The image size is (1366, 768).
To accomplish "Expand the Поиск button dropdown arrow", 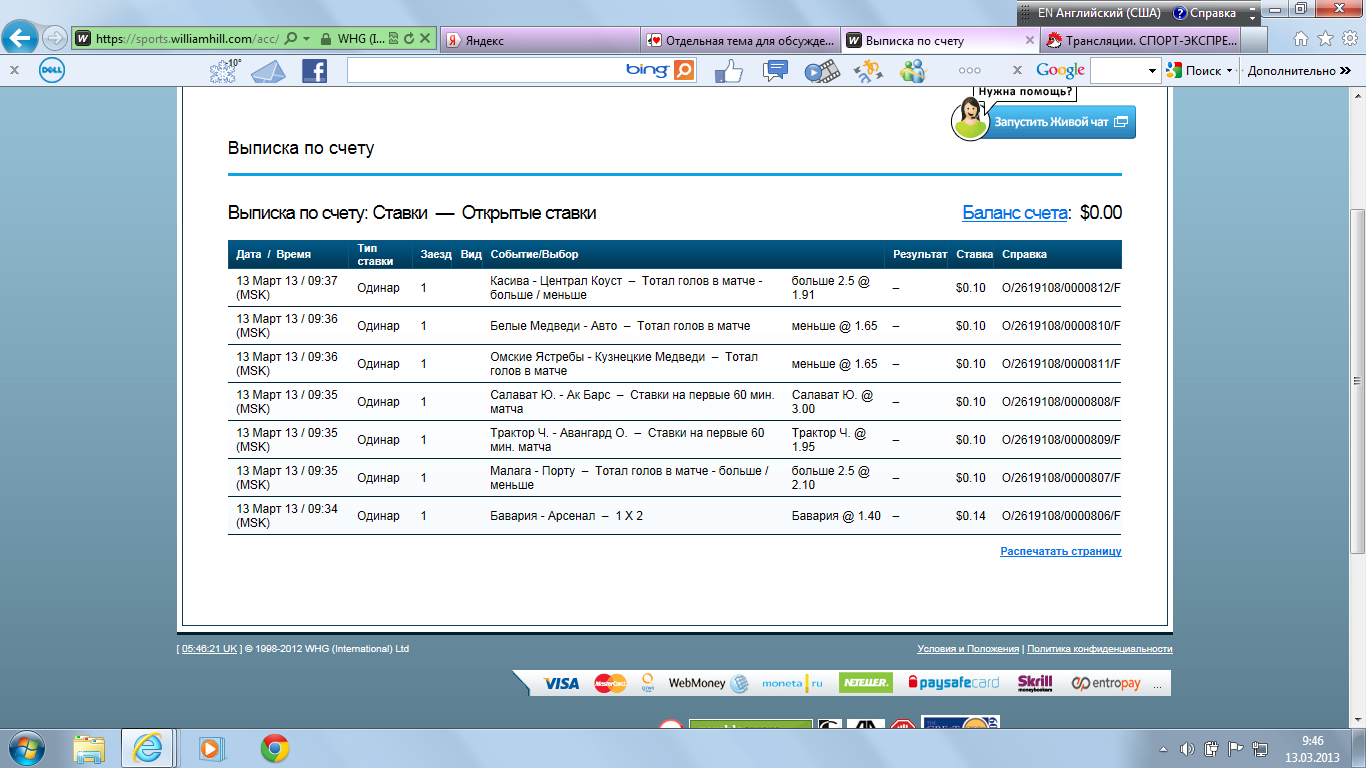I will (x=1229, y=71).
